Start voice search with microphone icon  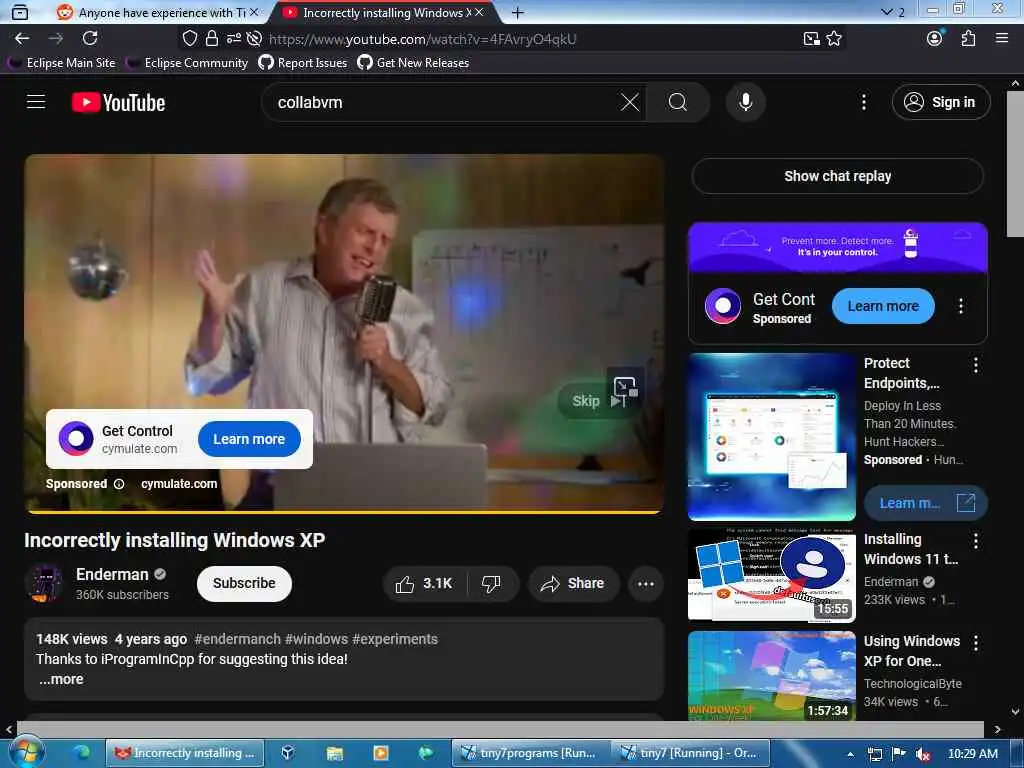[x=745, y=102]
